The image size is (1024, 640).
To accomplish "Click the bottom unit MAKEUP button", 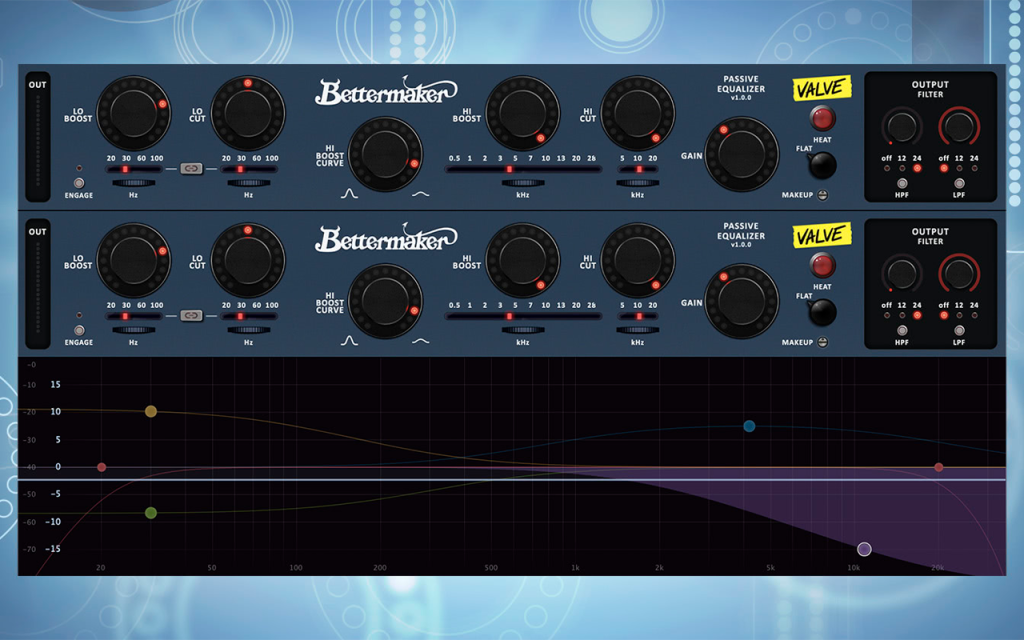I will click(823, 342).
